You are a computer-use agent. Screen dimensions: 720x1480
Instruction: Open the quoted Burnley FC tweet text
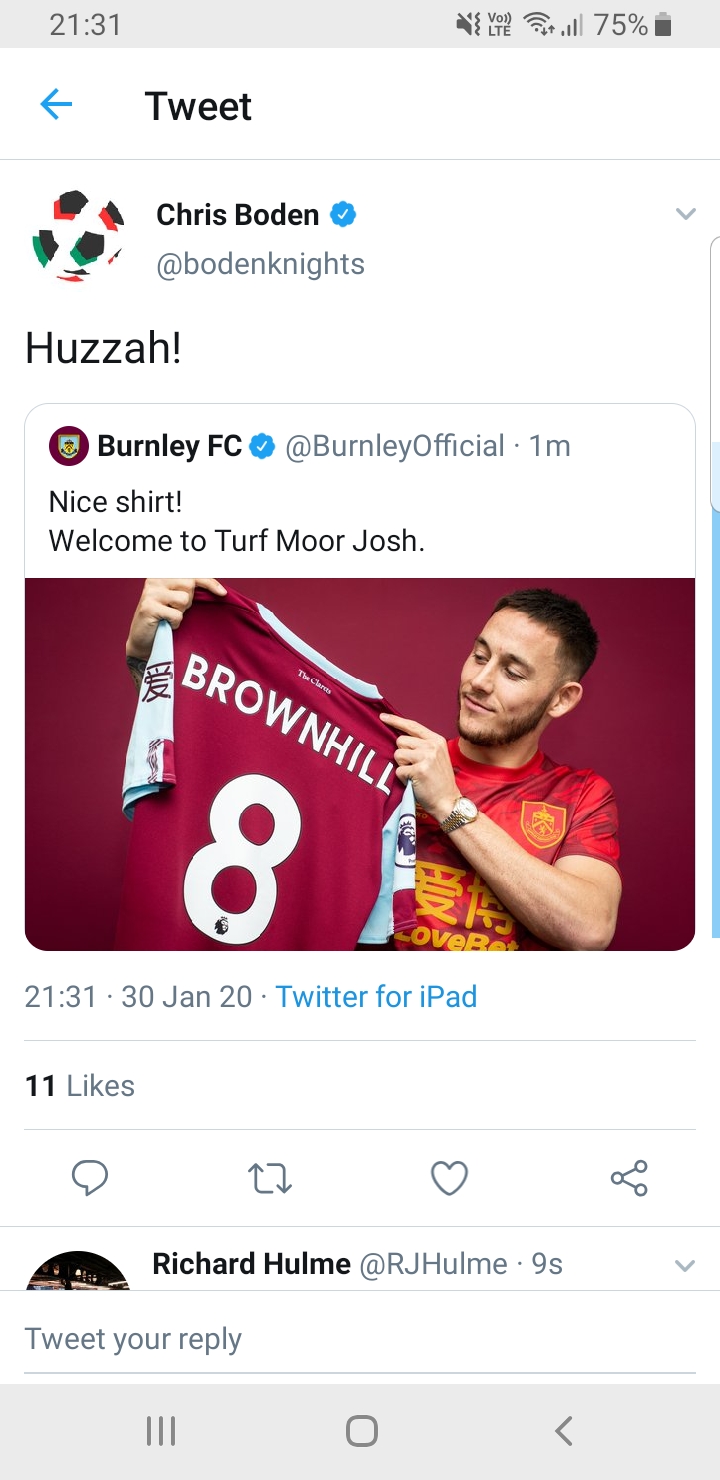pyautogui.click(x=237, y=521)
